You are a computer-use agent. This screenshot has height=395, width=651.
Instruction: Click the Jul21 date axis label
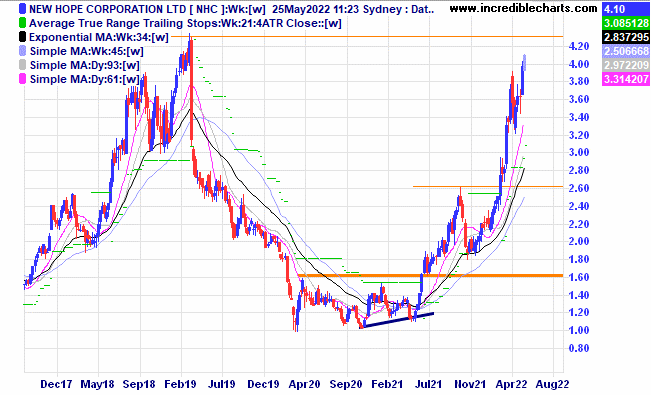coord(428,384)
